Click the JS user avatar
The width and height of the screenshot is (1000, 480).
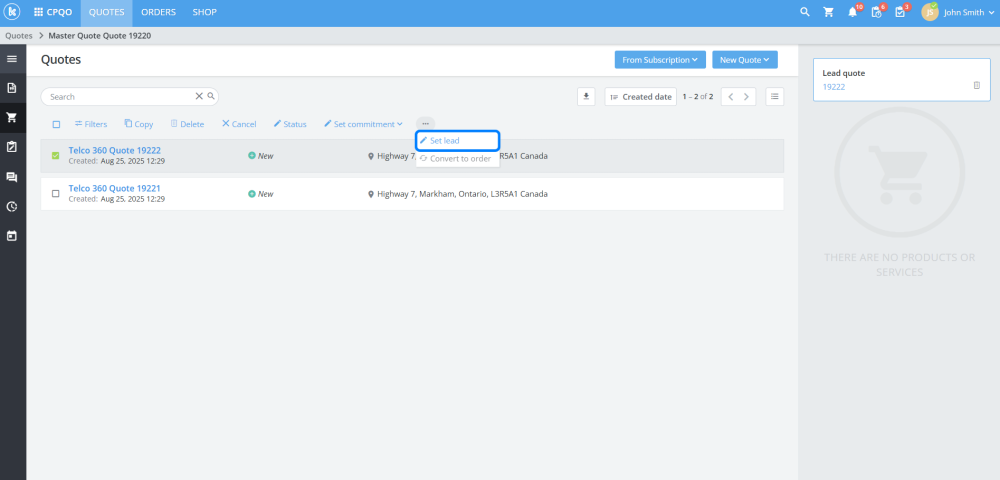pyautogui.click(x=930, y=12)
